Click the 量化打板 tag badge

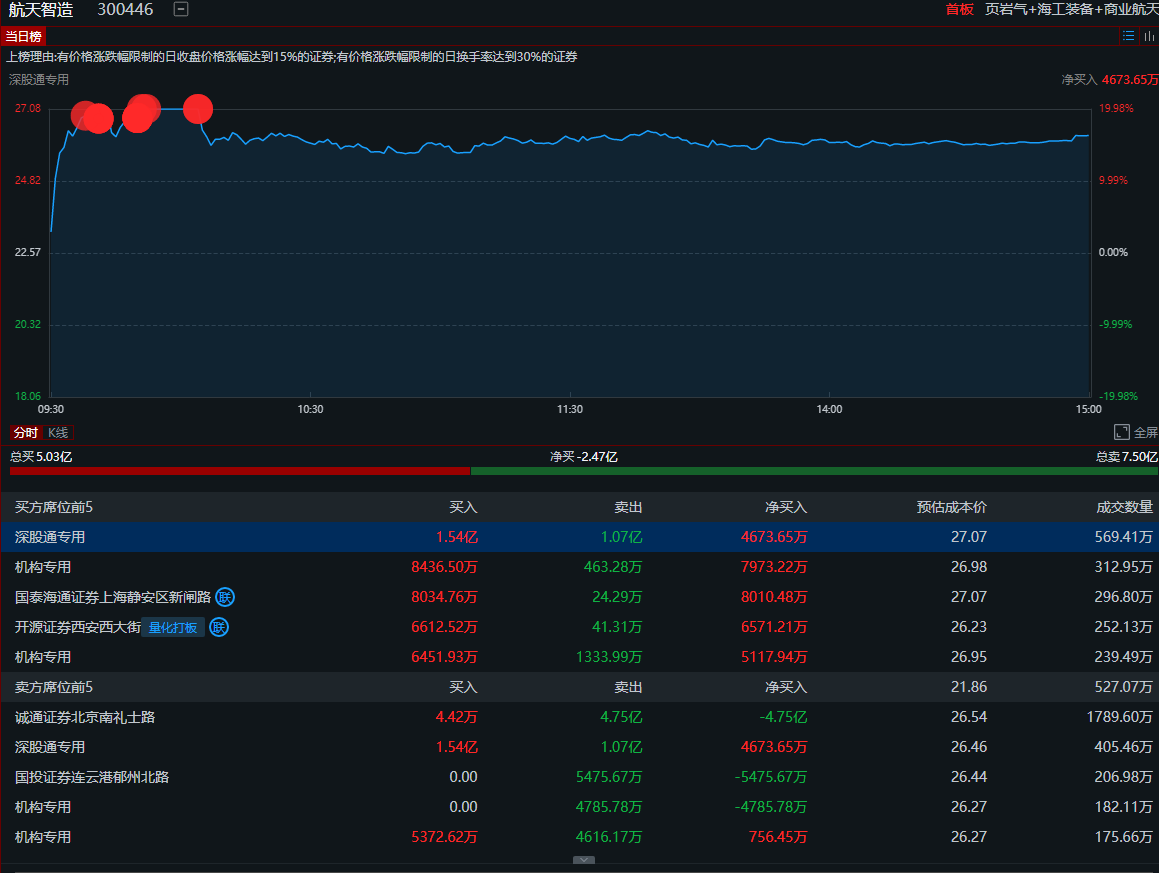pyautogui.click(x=173, y=627)
